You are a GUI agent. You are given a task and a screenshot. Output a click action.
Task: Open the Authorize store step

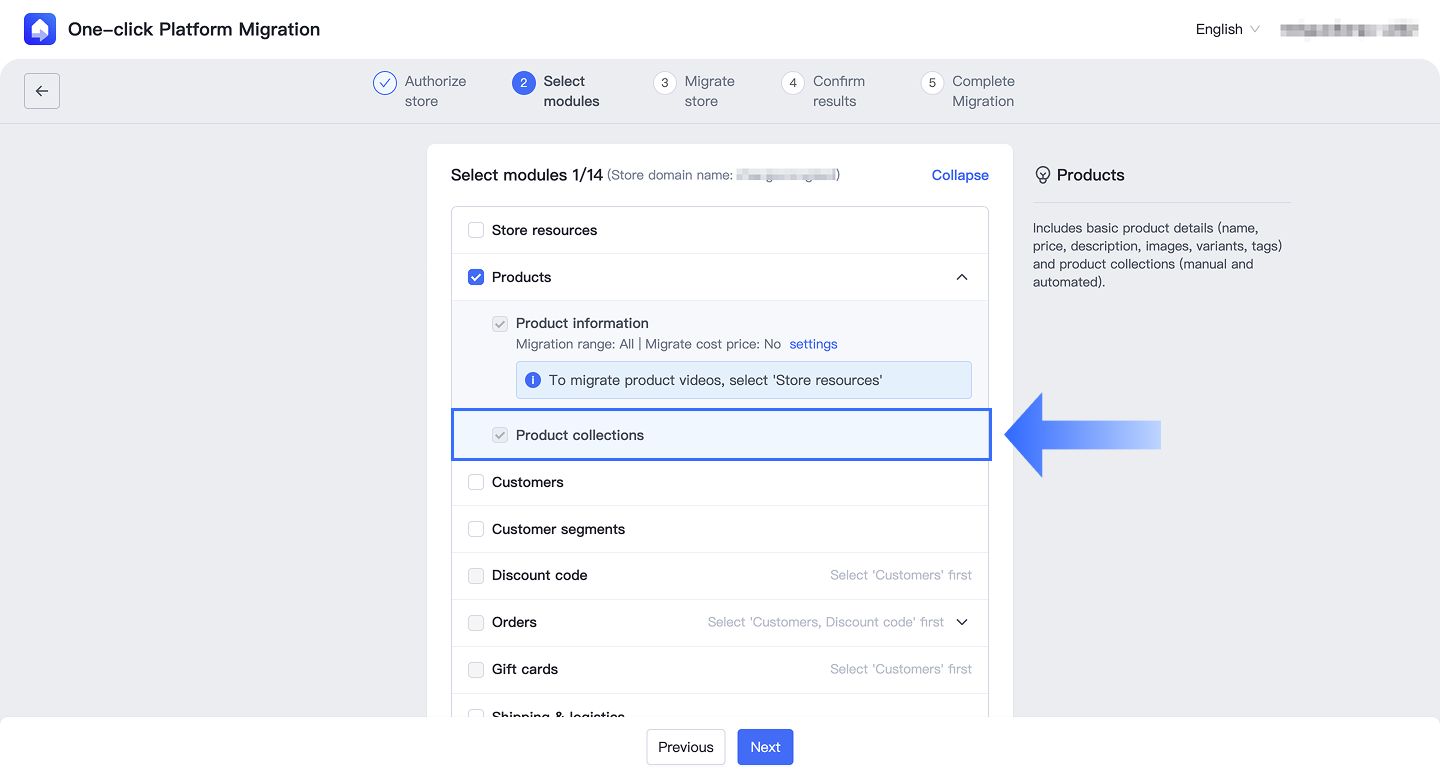click(435, 91)
